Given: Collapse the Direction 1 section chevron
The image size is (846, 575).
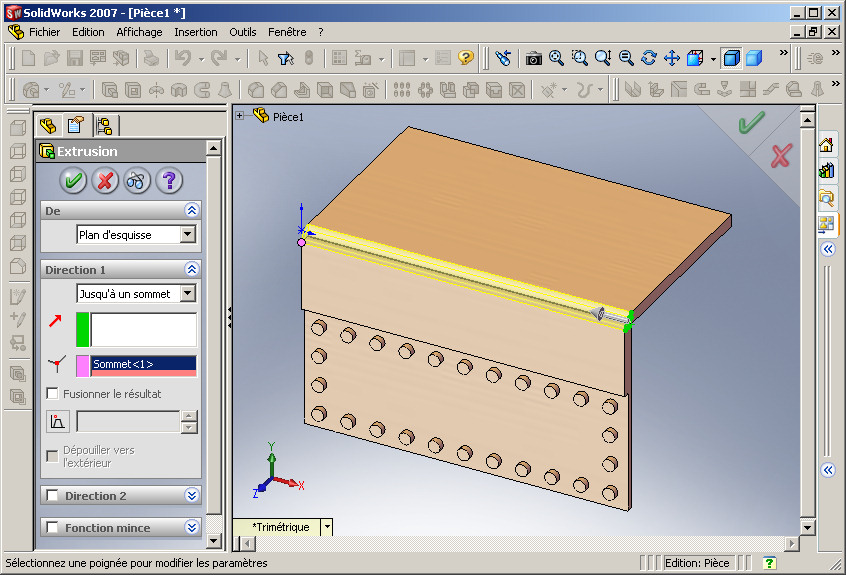Looking at the screenshot, I should pyautogui.click(x=192, y=269).
